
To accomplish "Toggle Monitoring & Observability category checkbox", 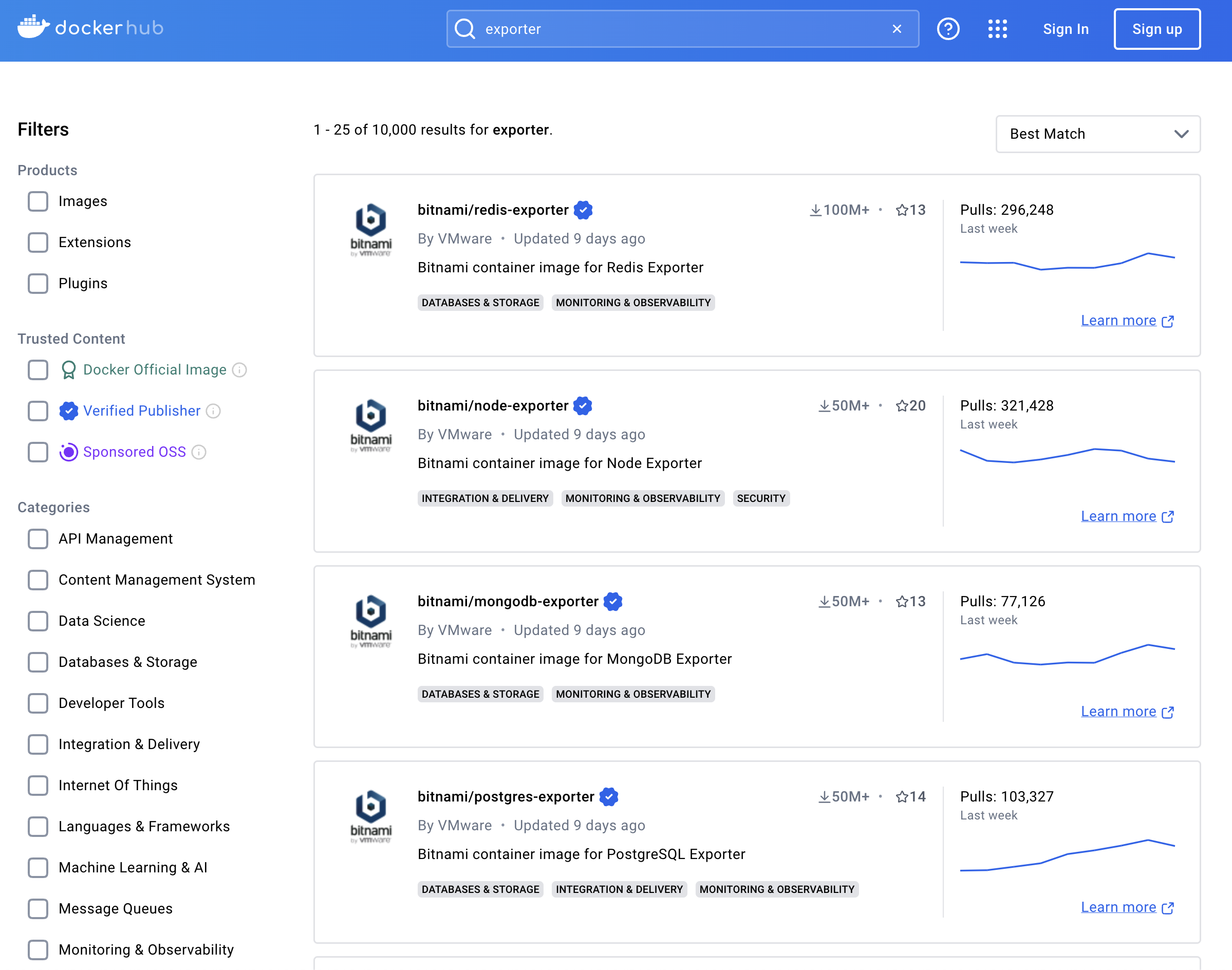I will tap(38, 949).
